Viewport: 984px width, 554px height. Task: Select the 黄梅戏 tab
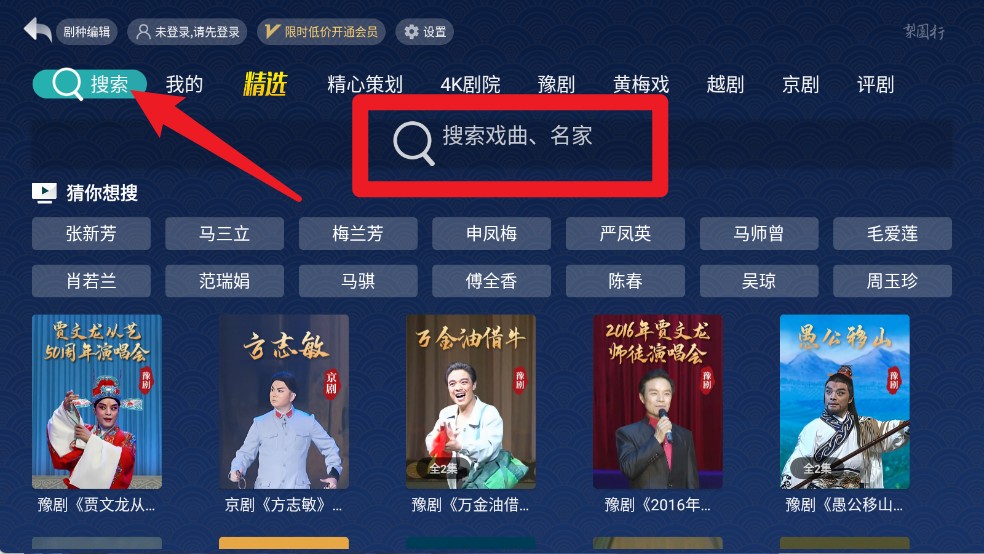tap(641, 84)
